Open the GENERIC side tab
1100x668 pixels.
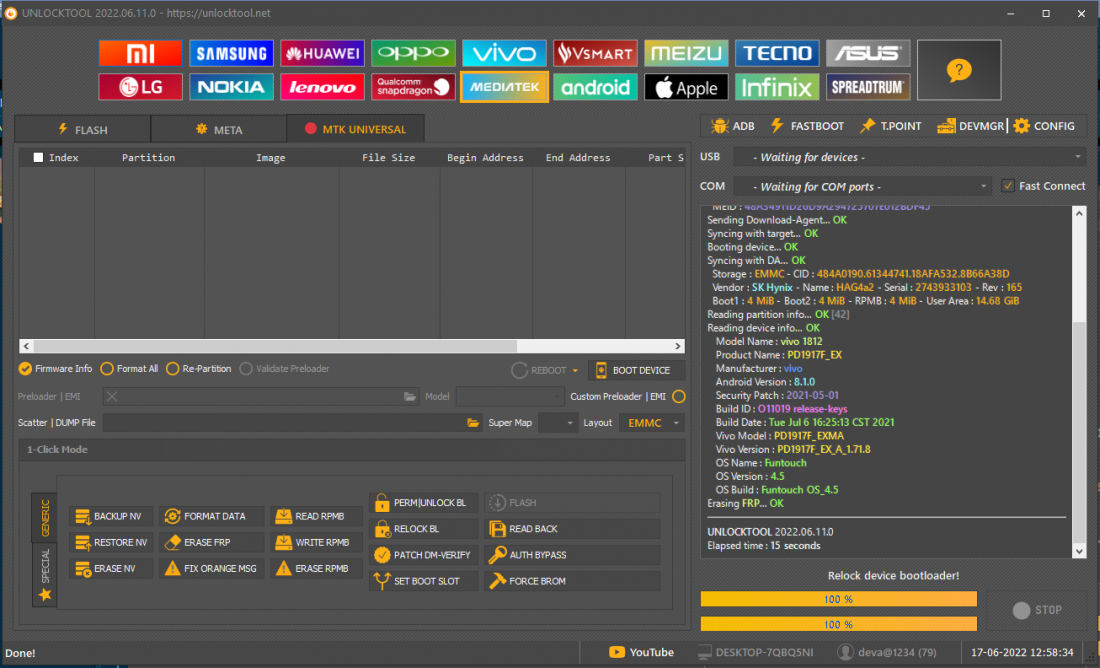pyautogui.click(x=45, y=518)
